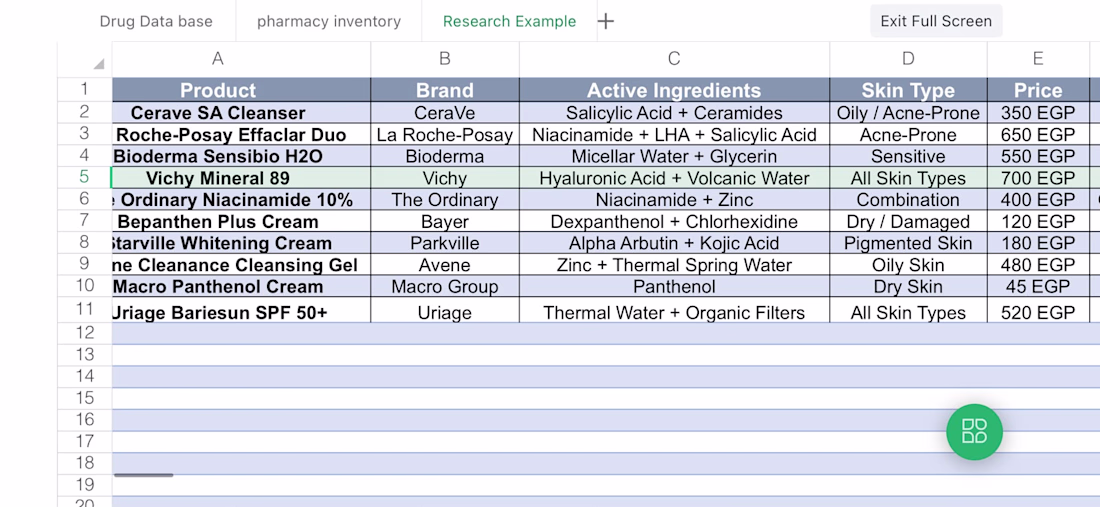Screen dimensions: 1100x507
Task: Click the Product header cell
Action: (241, 90)
